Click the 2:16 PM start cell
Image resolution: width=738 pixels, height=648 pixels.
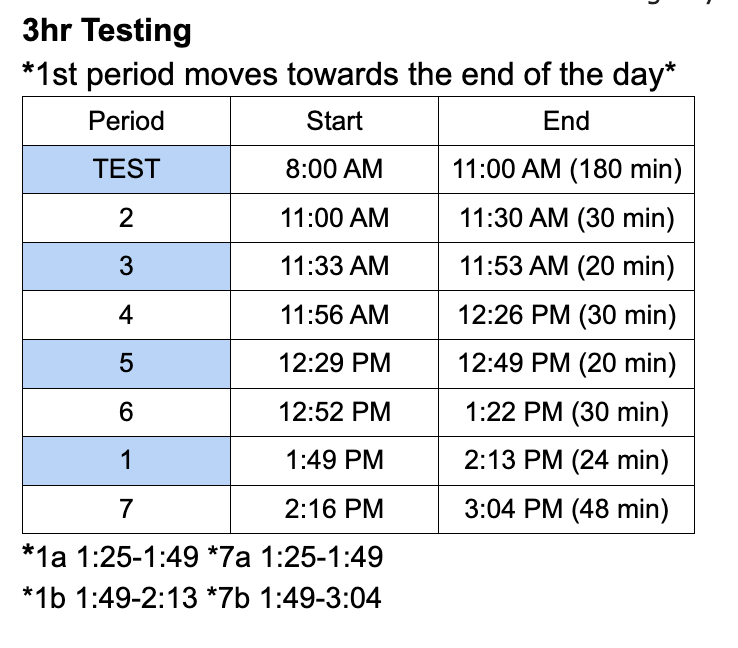coord(334,509)
